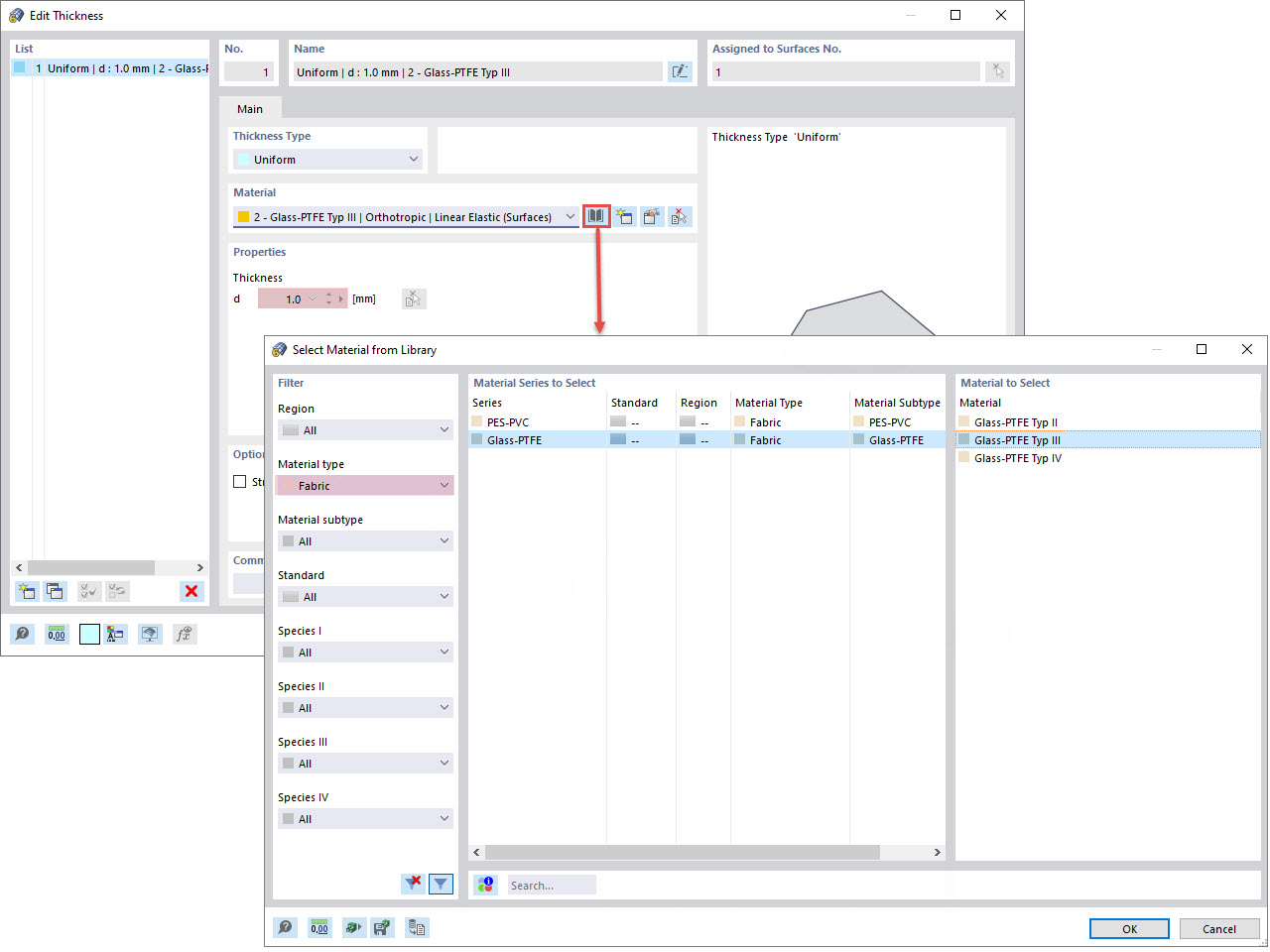The image size is (1270, 952).
Task: Edit selected material icon in Material row
Action: [652, 216]
